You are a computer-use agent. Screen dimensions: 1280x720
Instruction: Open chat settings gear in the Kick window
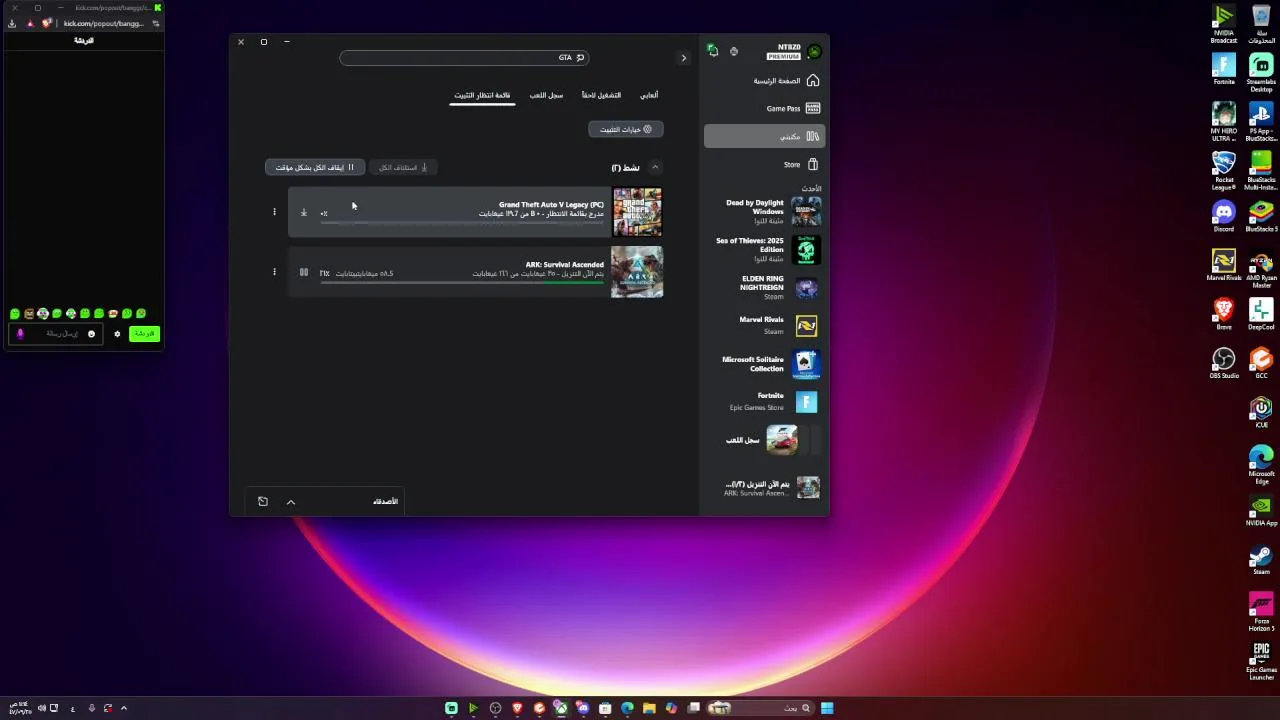coord(117,334)
